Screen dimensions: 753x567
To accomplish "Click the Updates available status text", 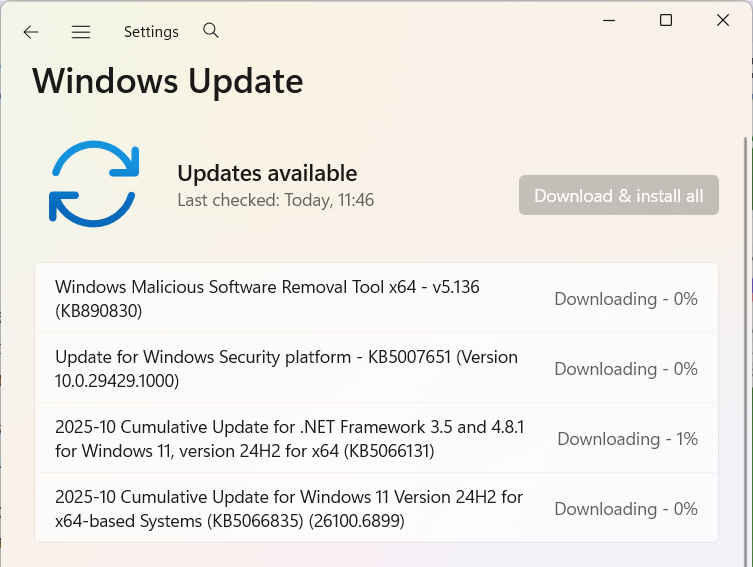I will (267, 173).
